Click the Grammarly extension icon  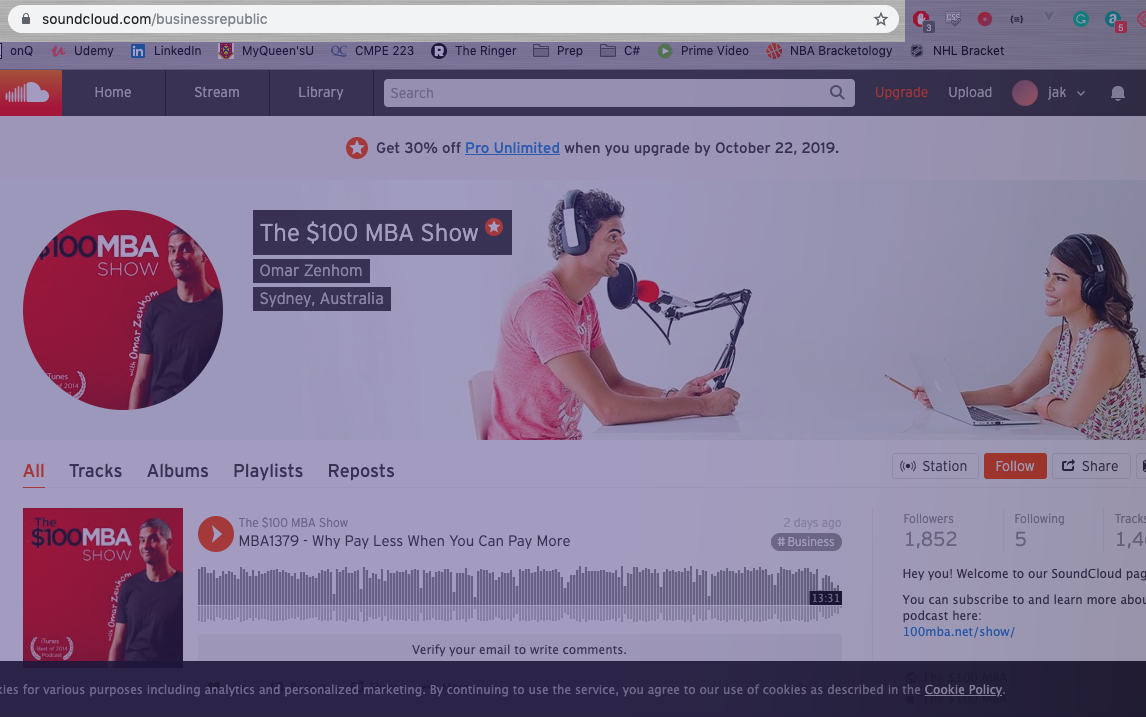coord(1080,19)
